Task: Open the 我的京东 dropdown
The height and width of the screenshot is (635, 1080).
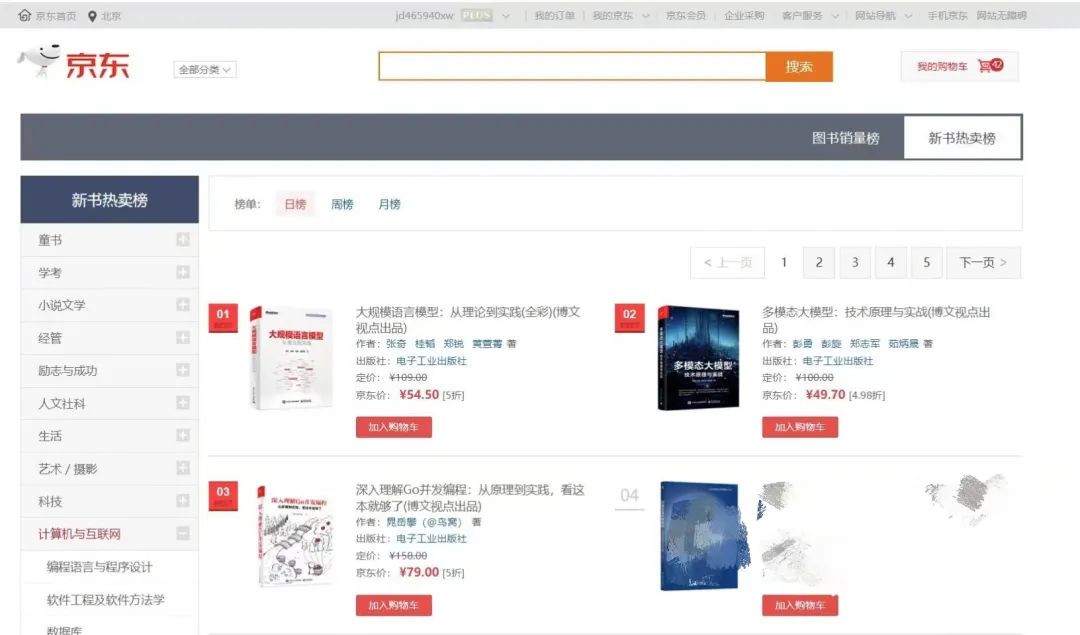Action: (x=621, y=16)
